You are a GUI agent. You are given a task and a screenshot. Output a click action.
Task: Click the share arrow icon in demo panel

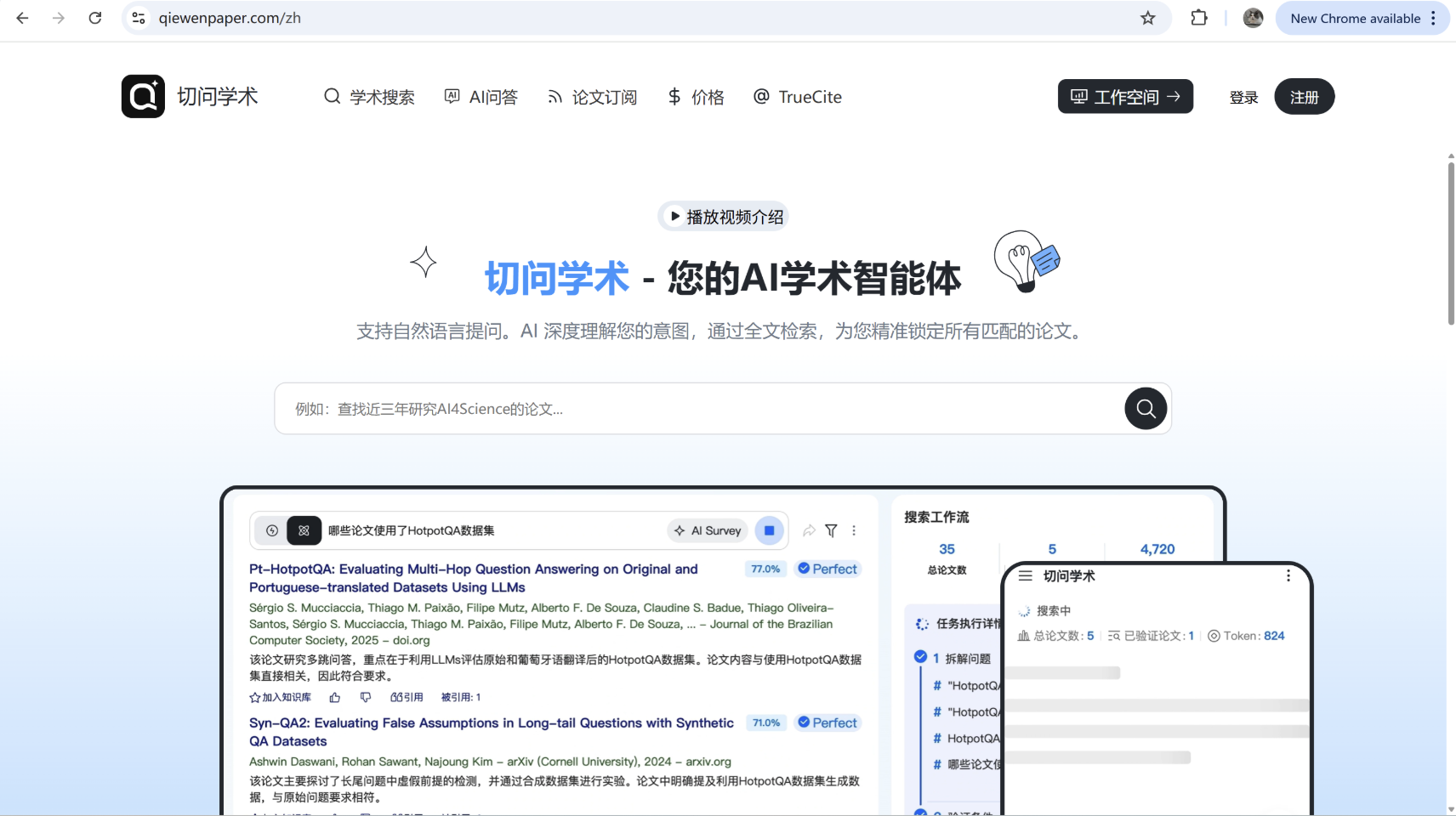pos(809,530)
